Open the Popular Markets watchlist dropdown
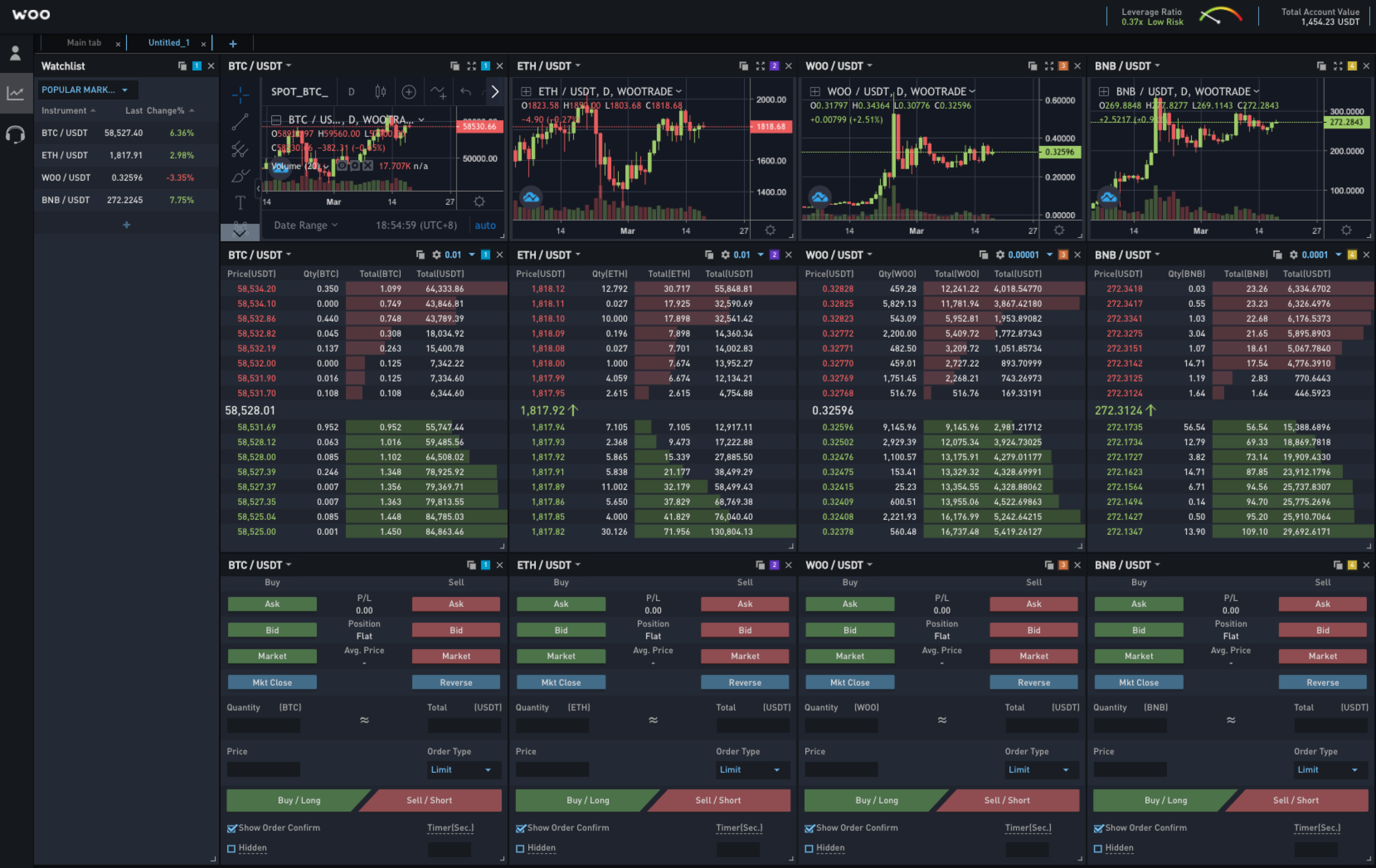Image resolution: width=1376 pixels, height=868 pixels. (84, 90)
